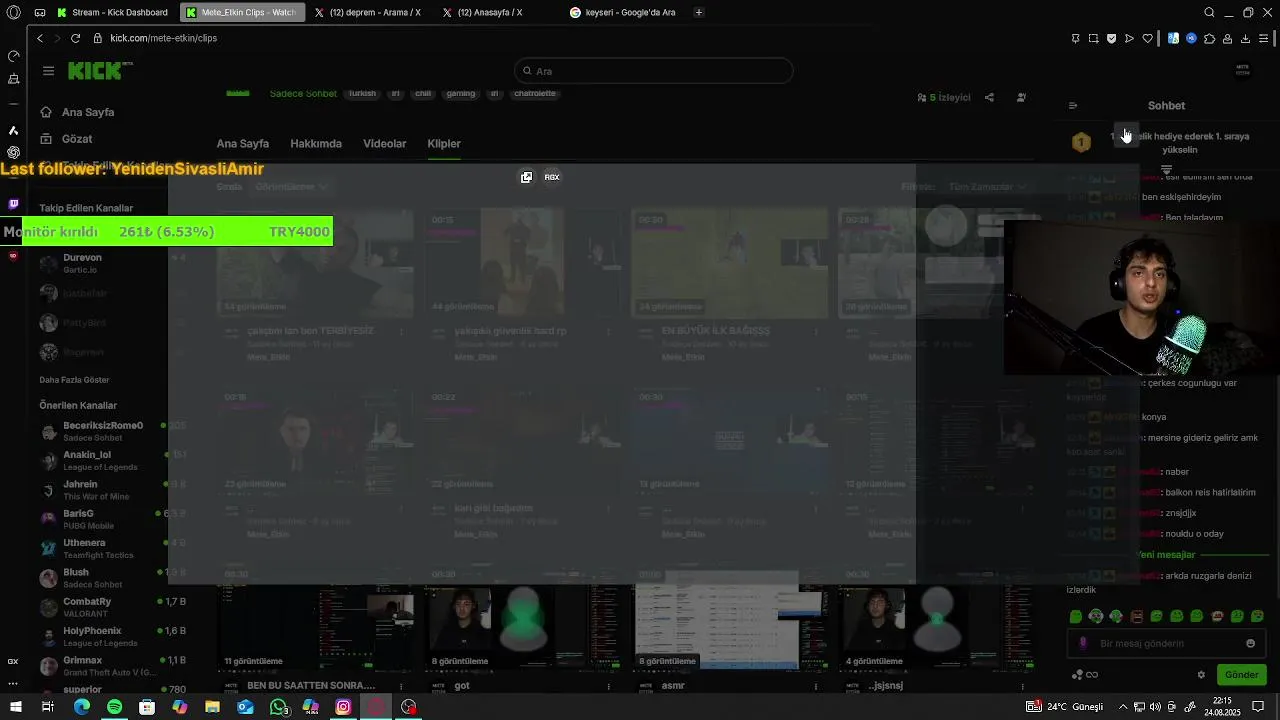Viewport: 1280px width, 720px height.
Task: Open Microsoft Edge from the taskbar
Action: (x=82, y=707)
